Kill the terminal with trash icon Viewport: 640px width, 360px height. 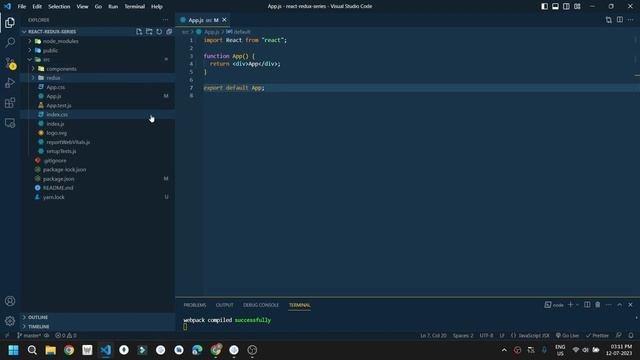point(598,305)
